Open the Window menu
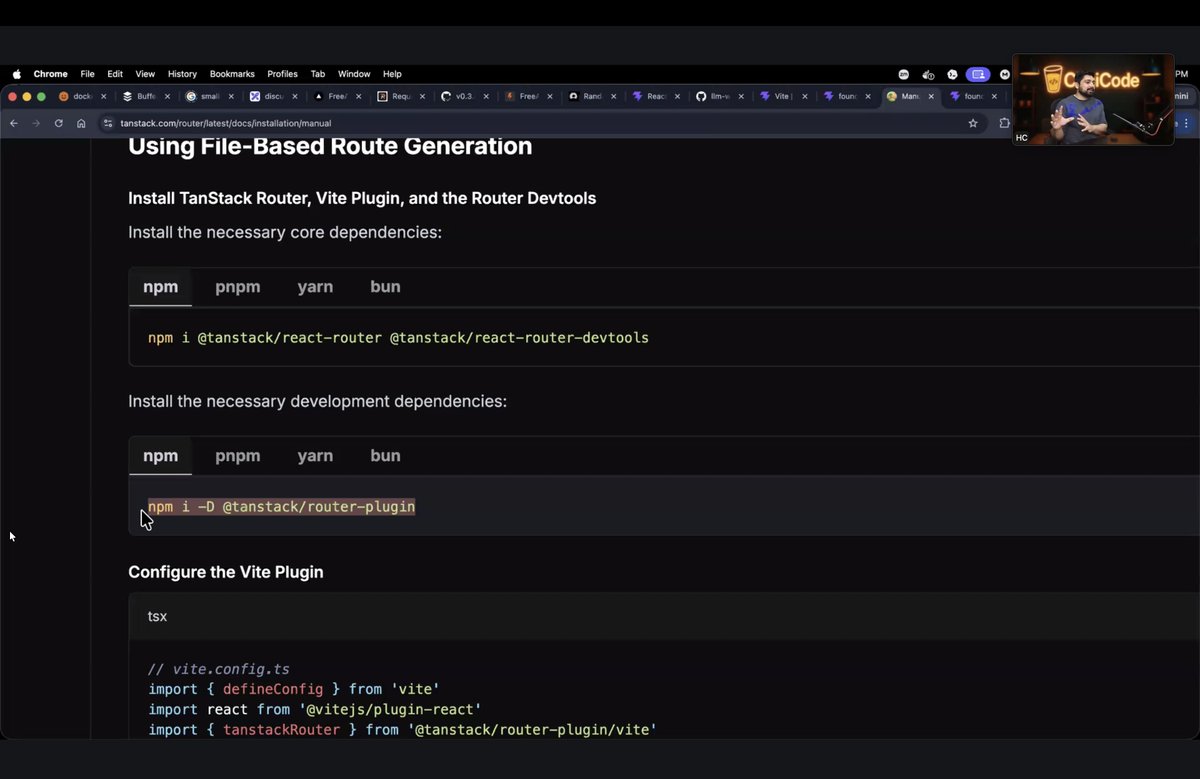Screen dimensions: 1200x779 click(x=354, y=74)
